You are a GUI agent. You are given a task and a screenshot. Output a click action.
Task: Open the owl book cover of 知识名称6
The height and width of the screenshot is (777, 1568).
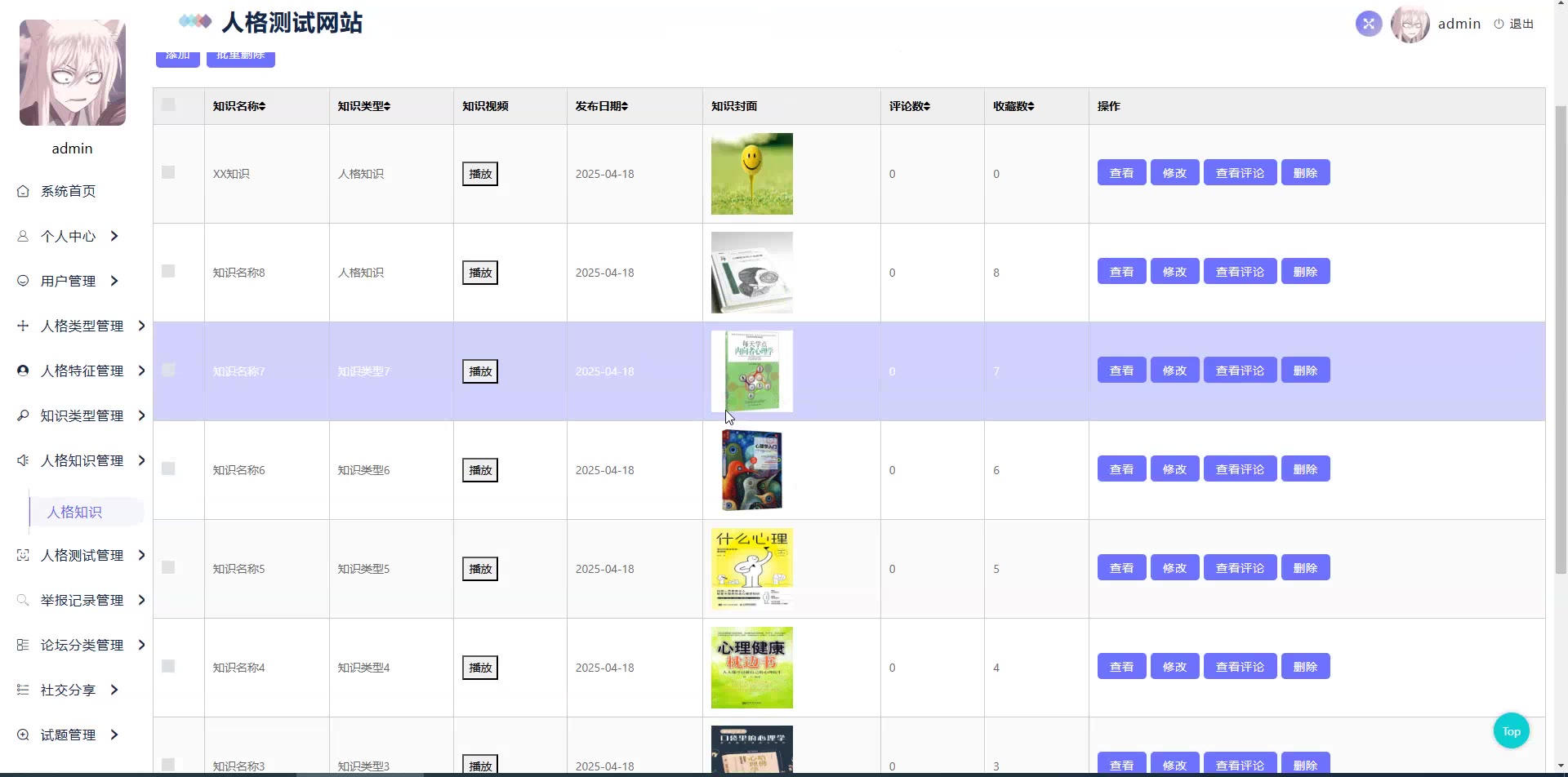pyautogui.click(x=751, y=470)
